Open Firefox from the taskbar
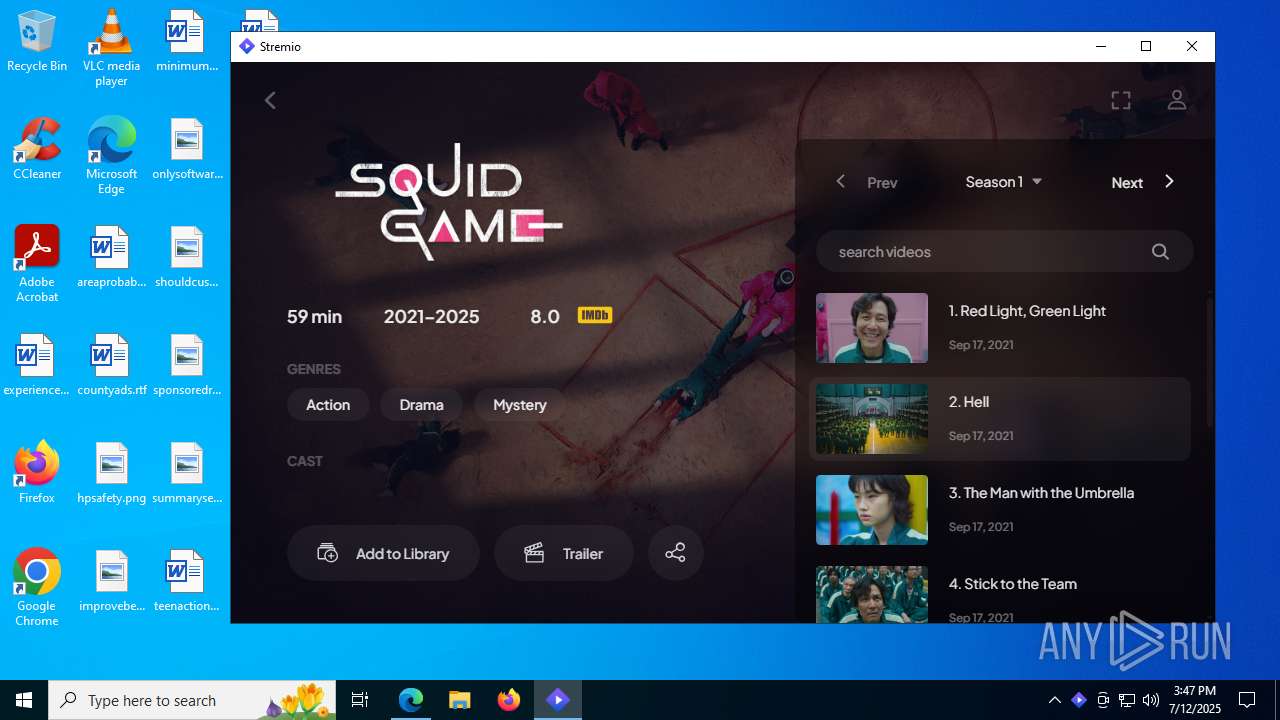This screenshot has height=720, width=1280. click(x=508, y=700)
